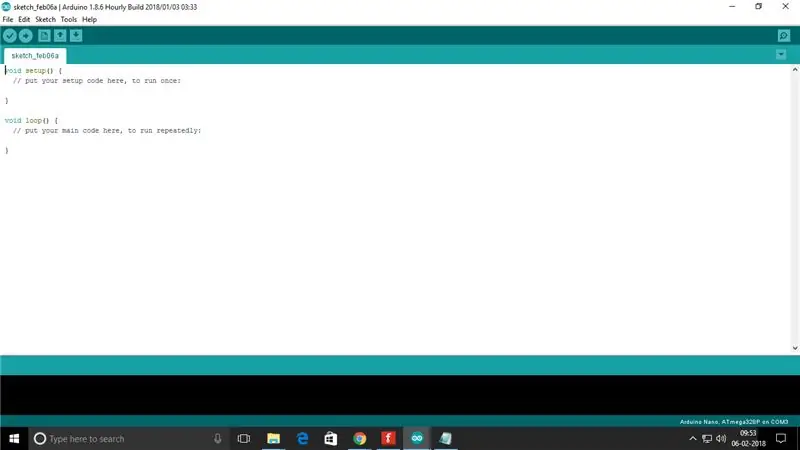Minimize the Arduino window
Screen dimensions: 800x450
(732, 7)
